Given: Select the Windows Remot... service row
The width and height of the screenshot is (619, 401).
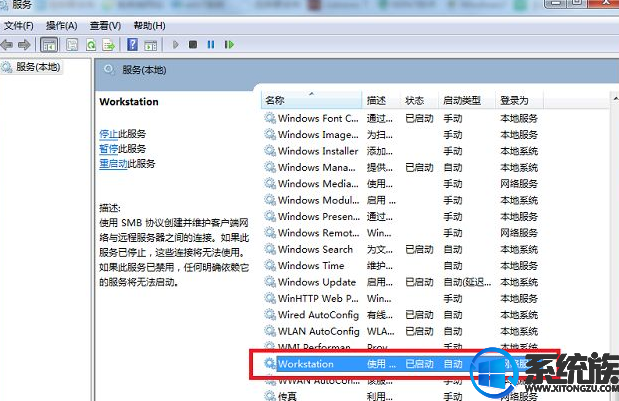Looking at the screenshot, I should click(x=401, y=233).
